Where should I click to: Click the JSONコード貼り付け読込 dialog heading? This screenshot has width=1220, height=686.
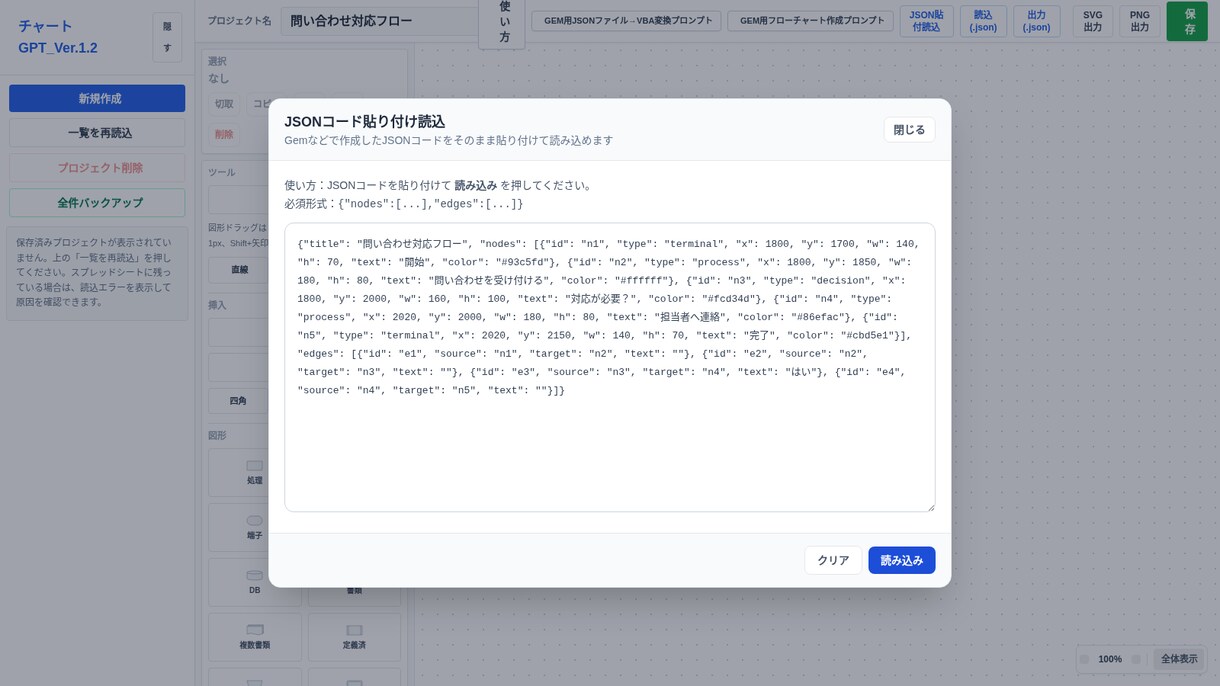[x=364, y=121]
